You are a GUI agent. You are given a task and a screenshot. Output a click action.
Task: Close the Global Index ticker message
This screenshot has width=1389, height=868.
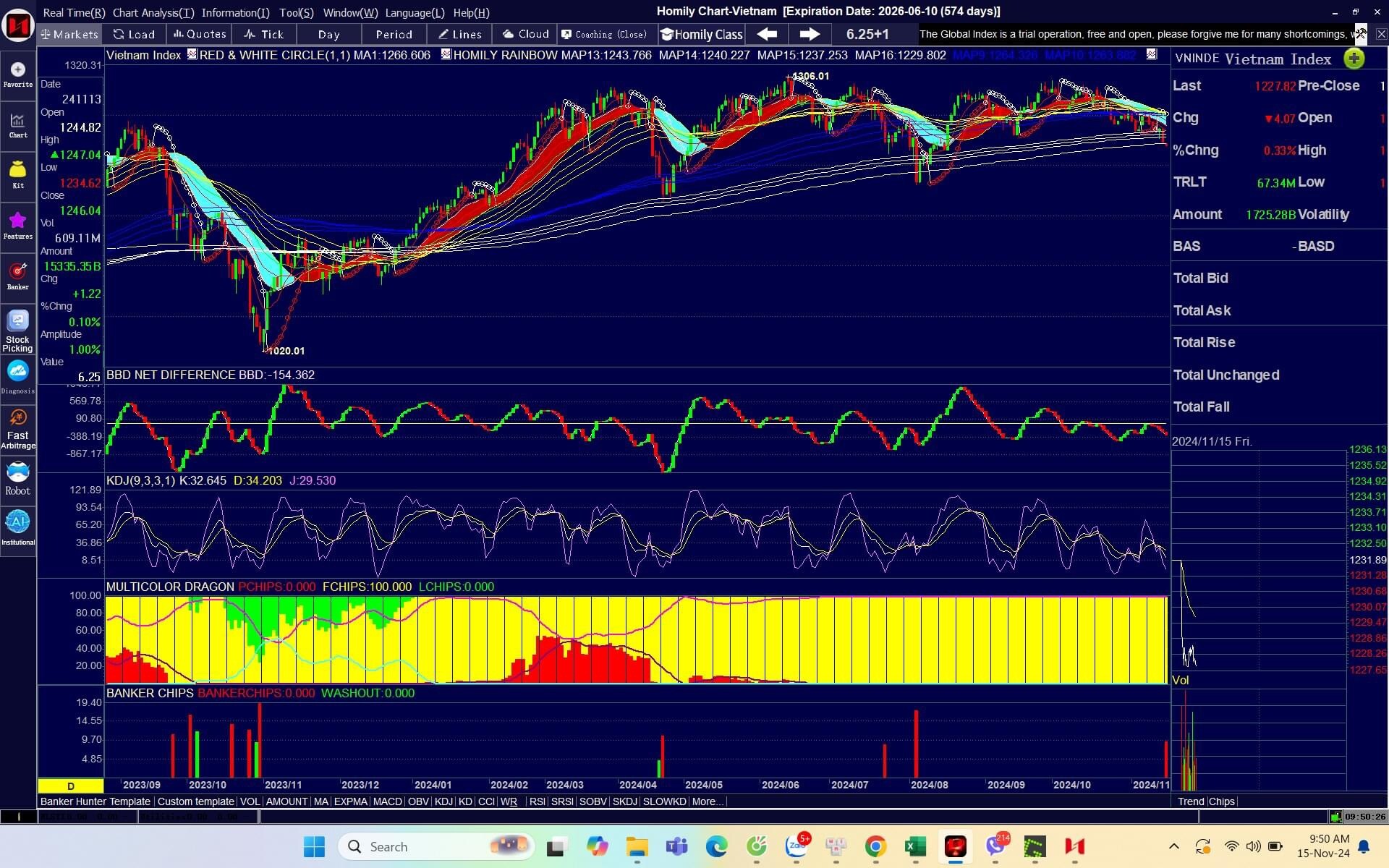(1381, 34)
